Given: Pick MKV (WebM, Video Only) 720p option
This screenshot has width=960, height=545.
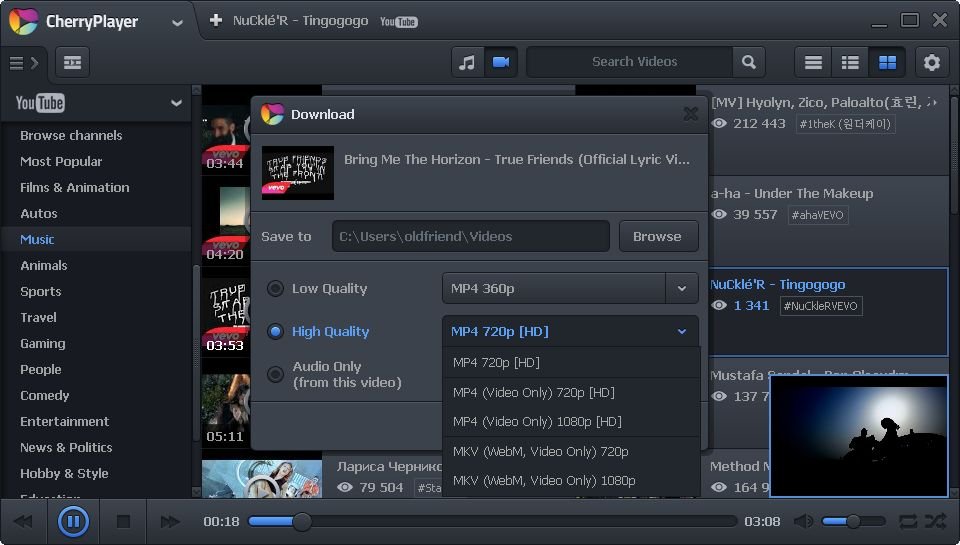Looking at the screenshot, I should click(540, 452).
